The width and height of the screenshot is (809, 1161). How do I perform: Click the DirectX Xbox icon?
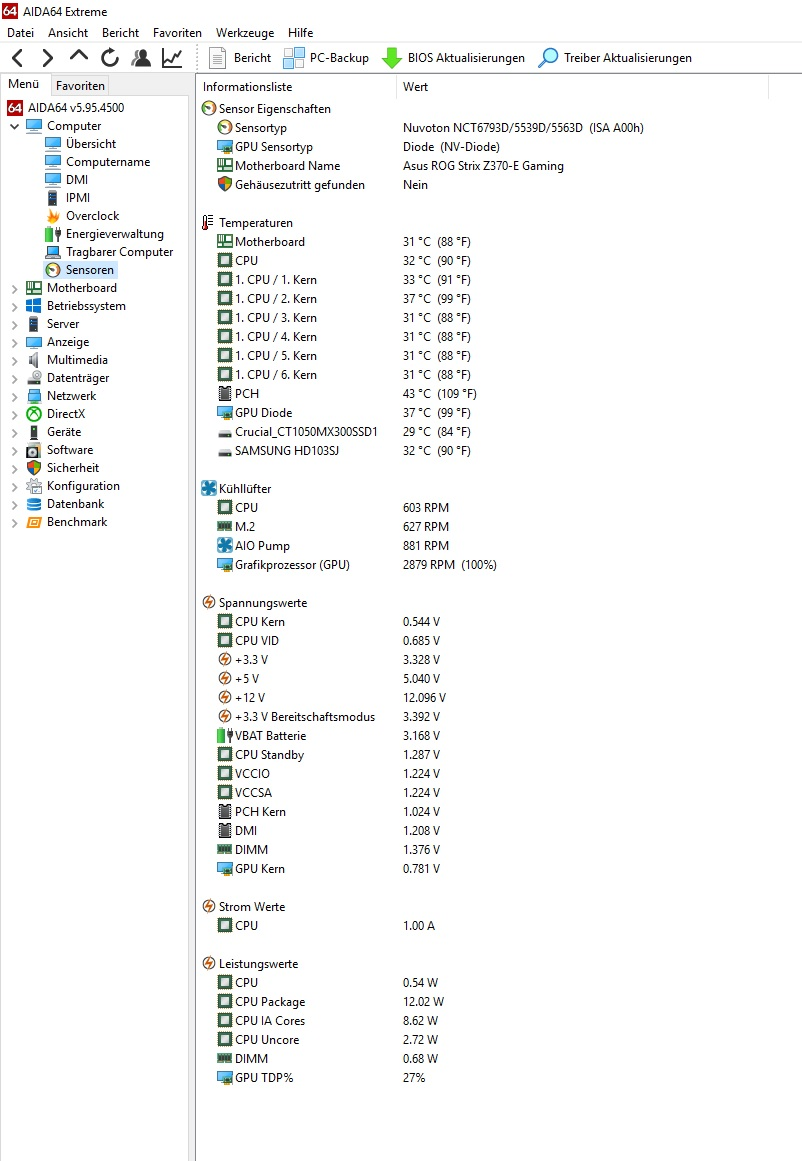[34, 414]
